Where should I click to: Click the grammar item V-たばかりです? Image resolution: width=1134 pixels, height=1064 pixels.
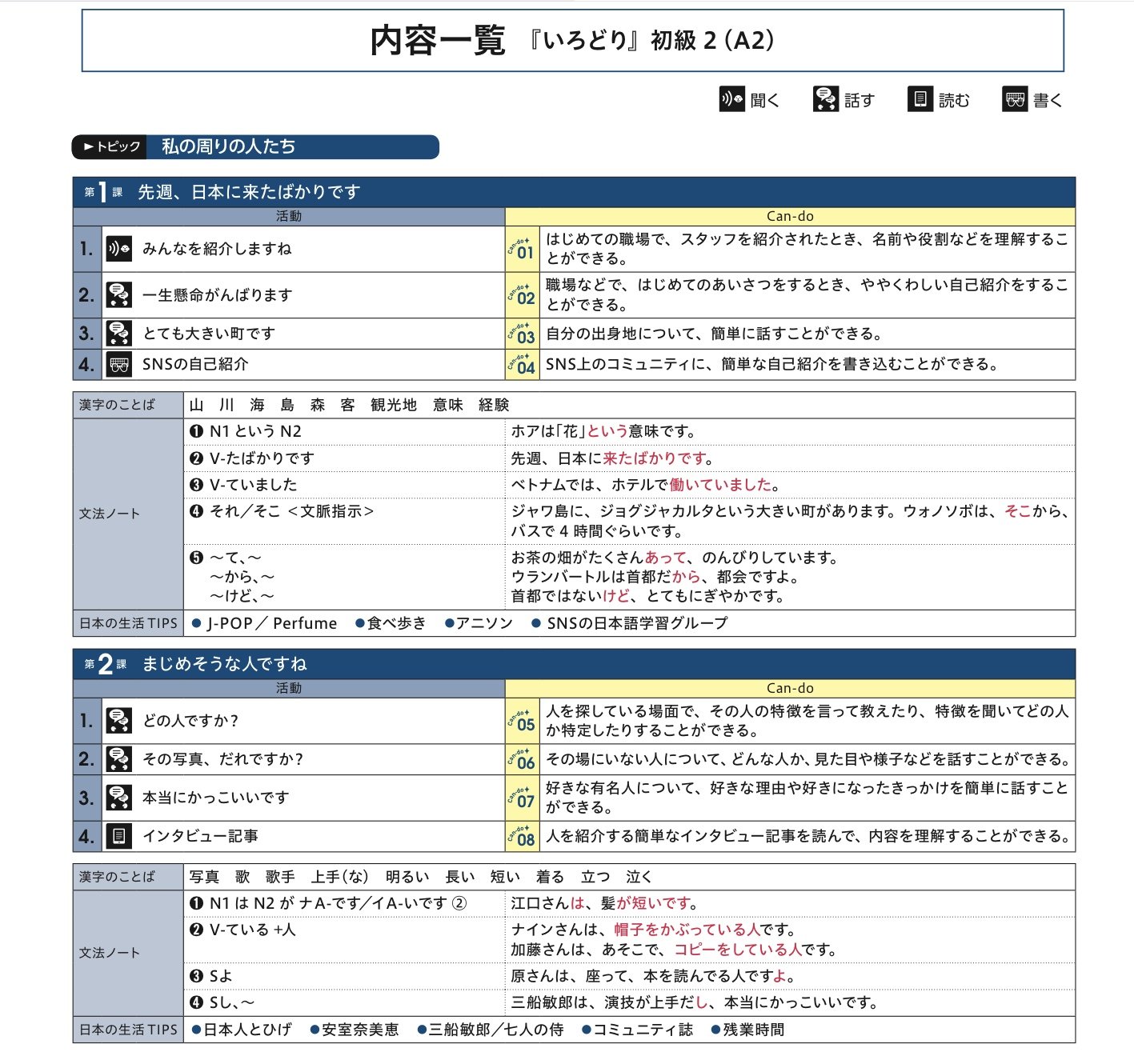(x=261, y=458)
